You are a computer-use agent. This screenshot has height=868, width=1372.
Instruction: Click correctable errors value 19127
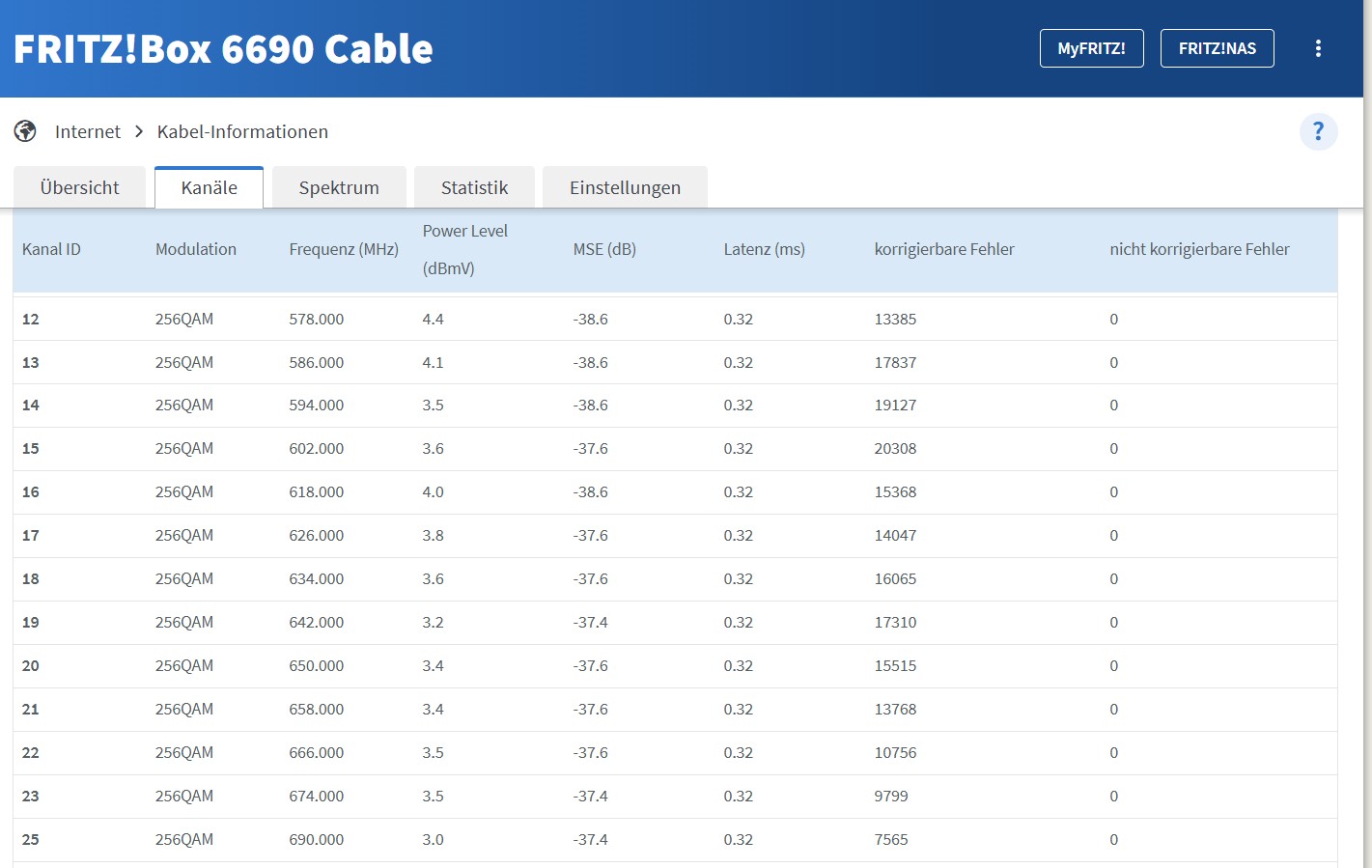[x=895, y=406]
